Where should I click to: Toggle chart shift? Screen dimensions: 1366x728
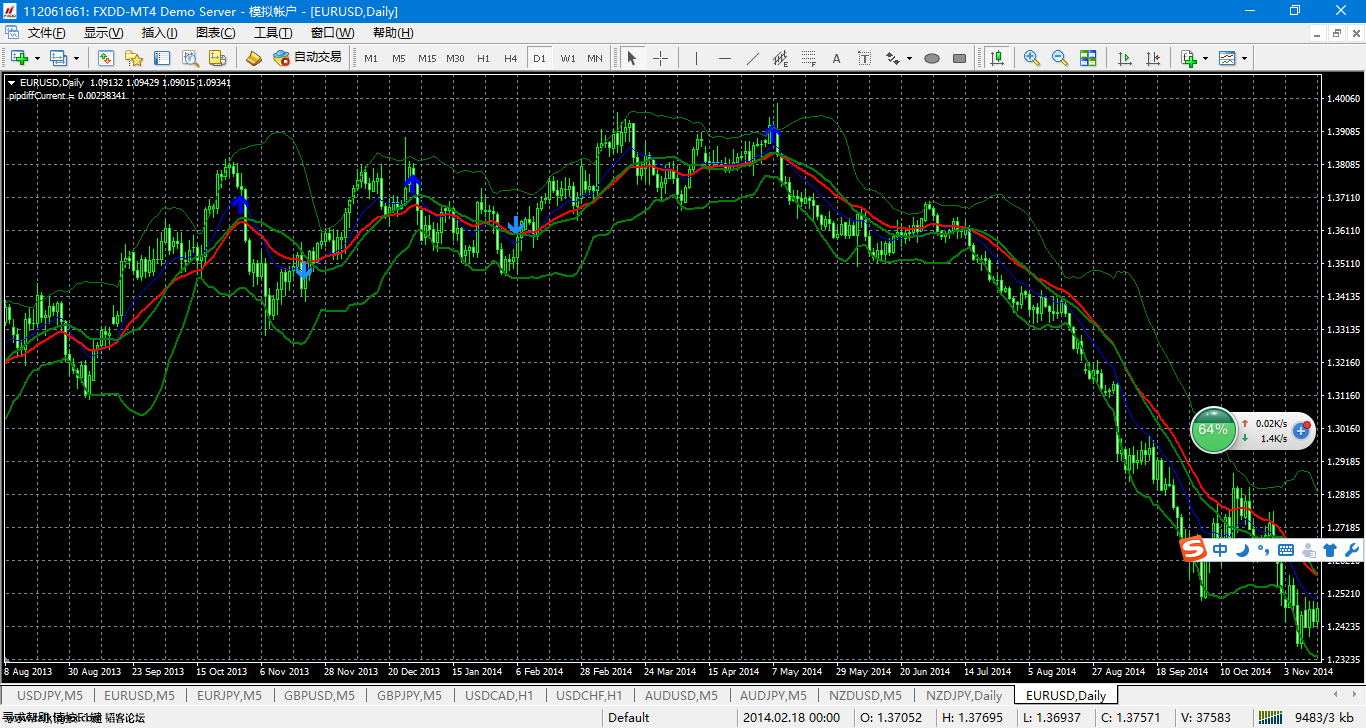[x=1153, y=58]
